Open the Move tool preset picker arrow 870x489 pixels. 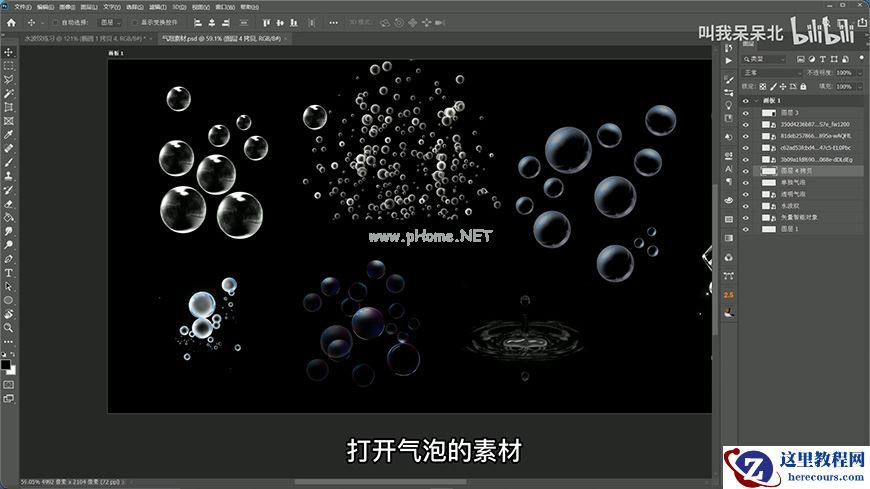42,23
